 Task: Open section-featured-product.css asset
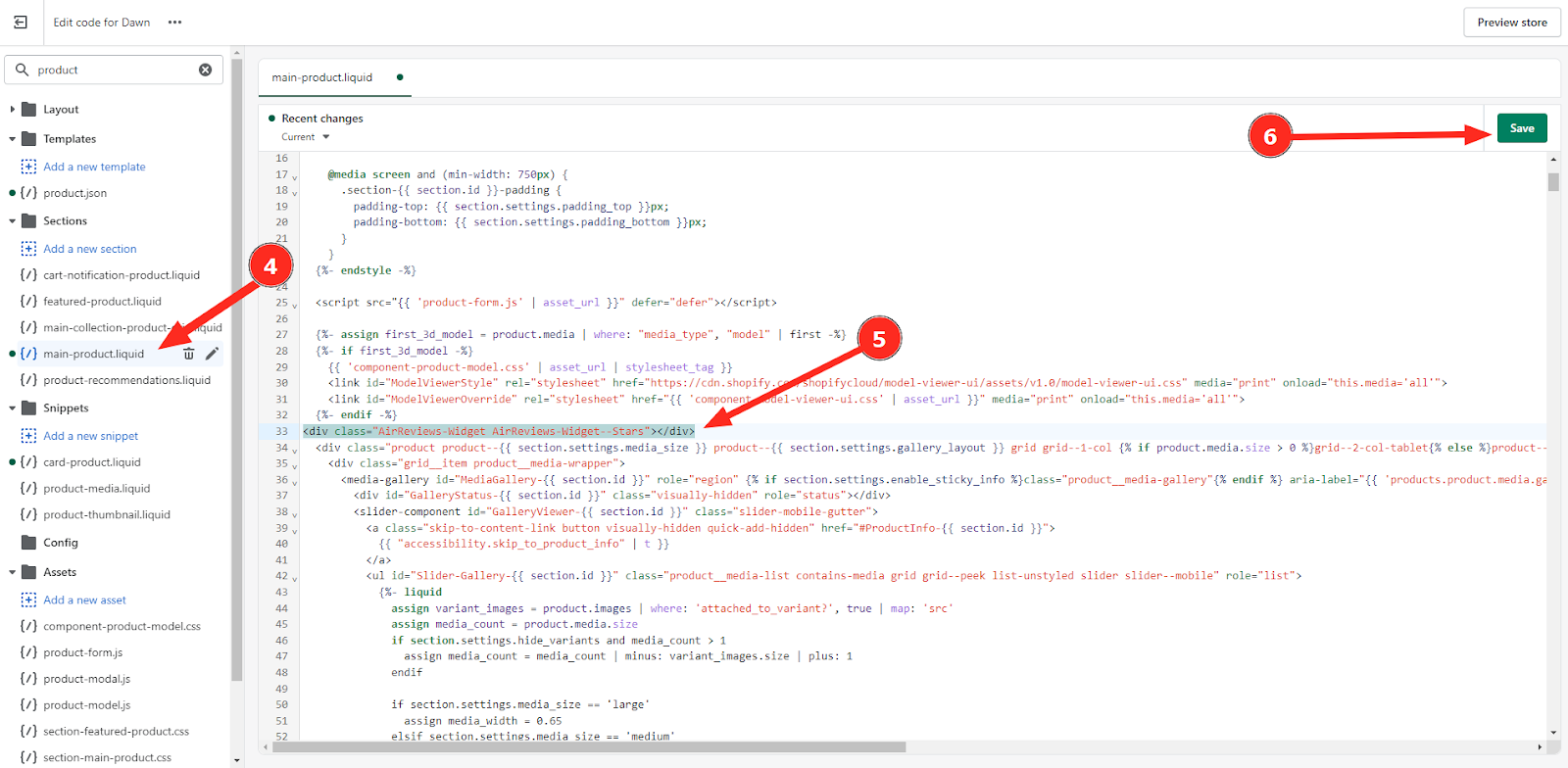(116, 731)
